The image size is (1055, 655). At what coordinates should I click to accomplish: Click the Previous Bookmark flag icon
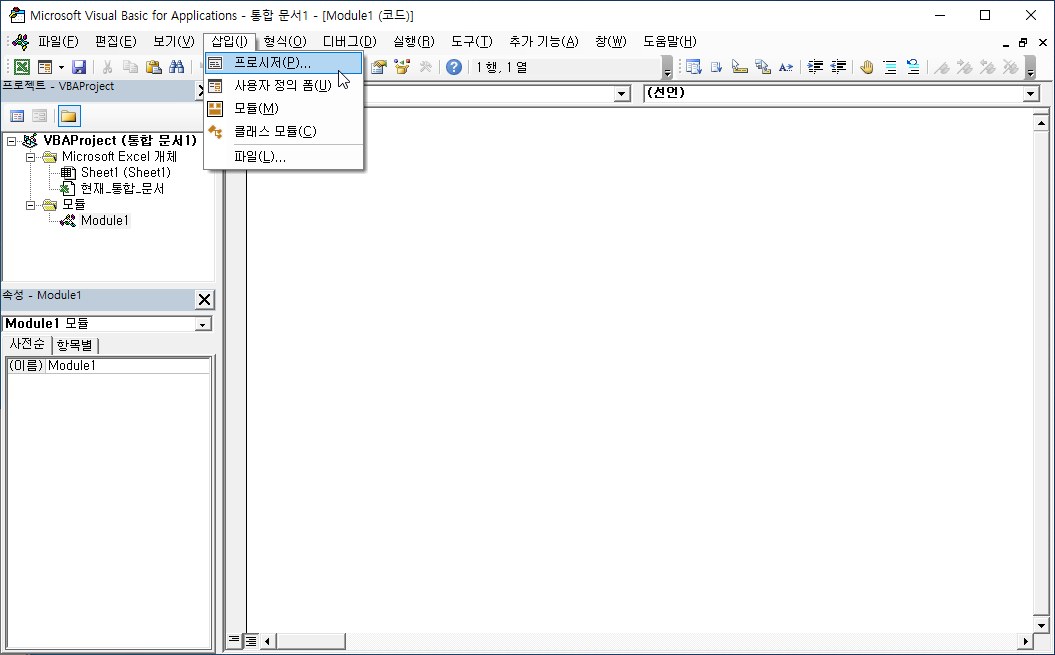pyautogui.click(x=988, y=67)
